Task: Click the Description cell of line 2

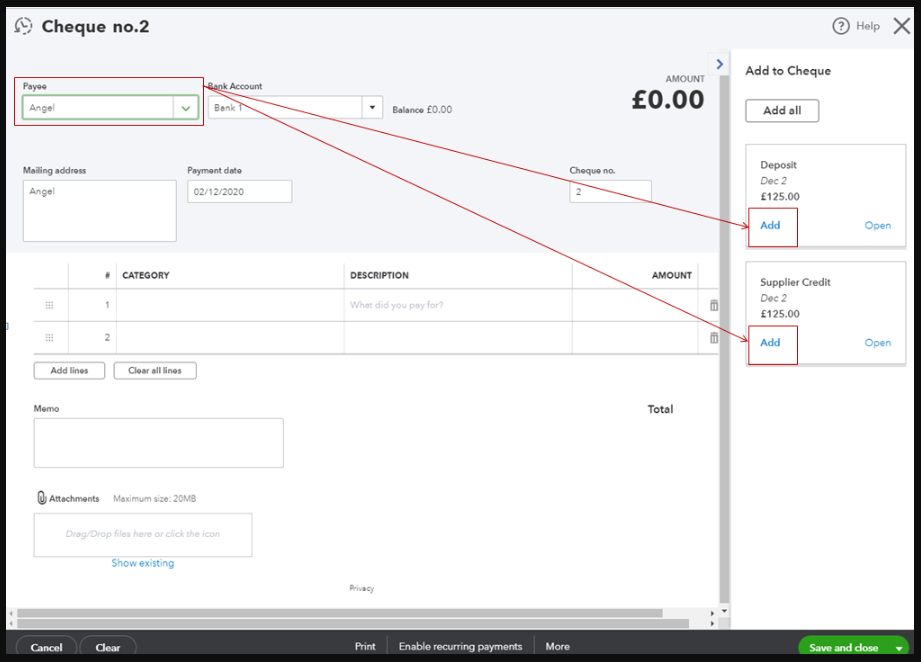Action: pos(458,337)
